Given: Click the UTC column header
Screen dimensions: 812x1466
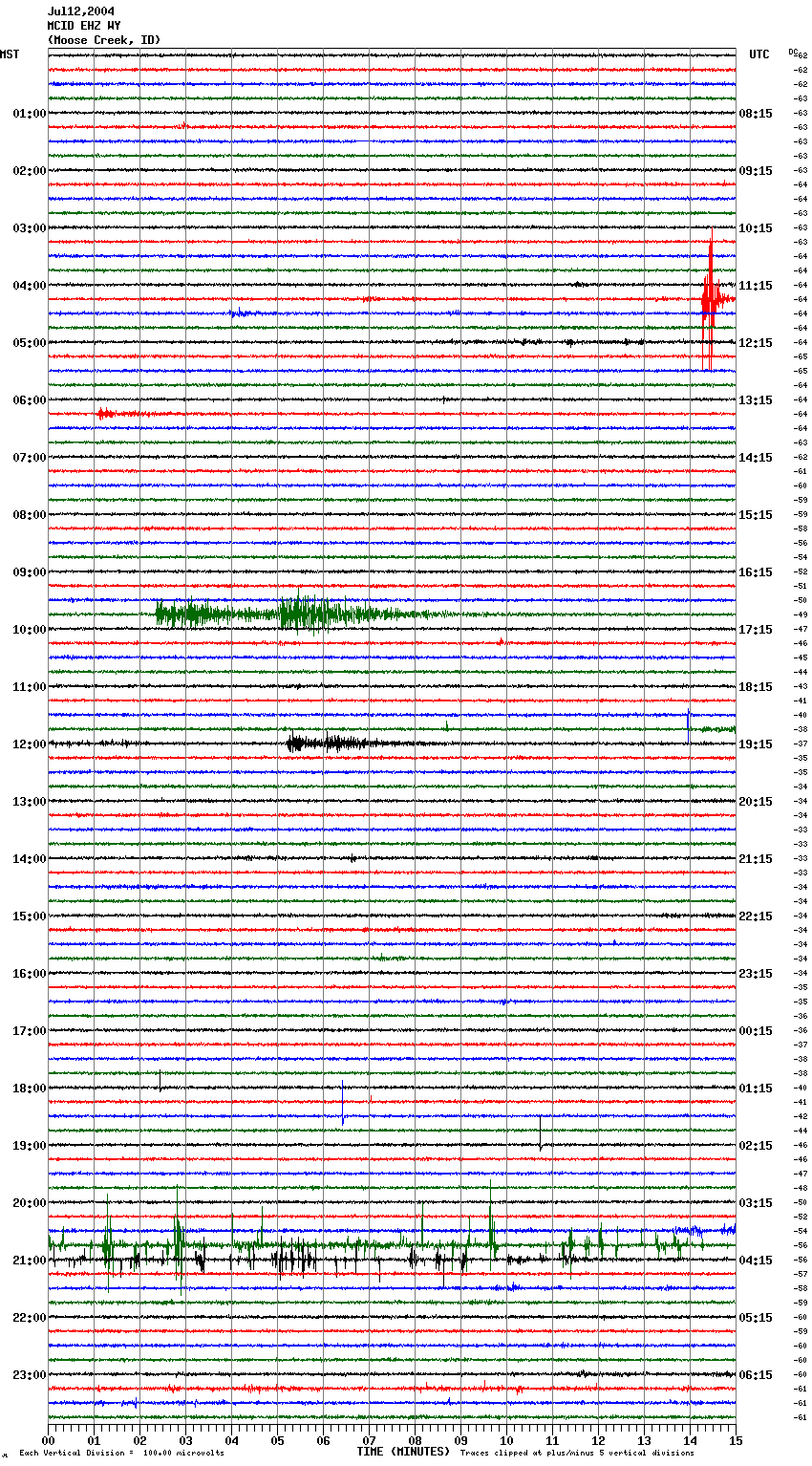Looking at the screenshot, I should 759,54.
